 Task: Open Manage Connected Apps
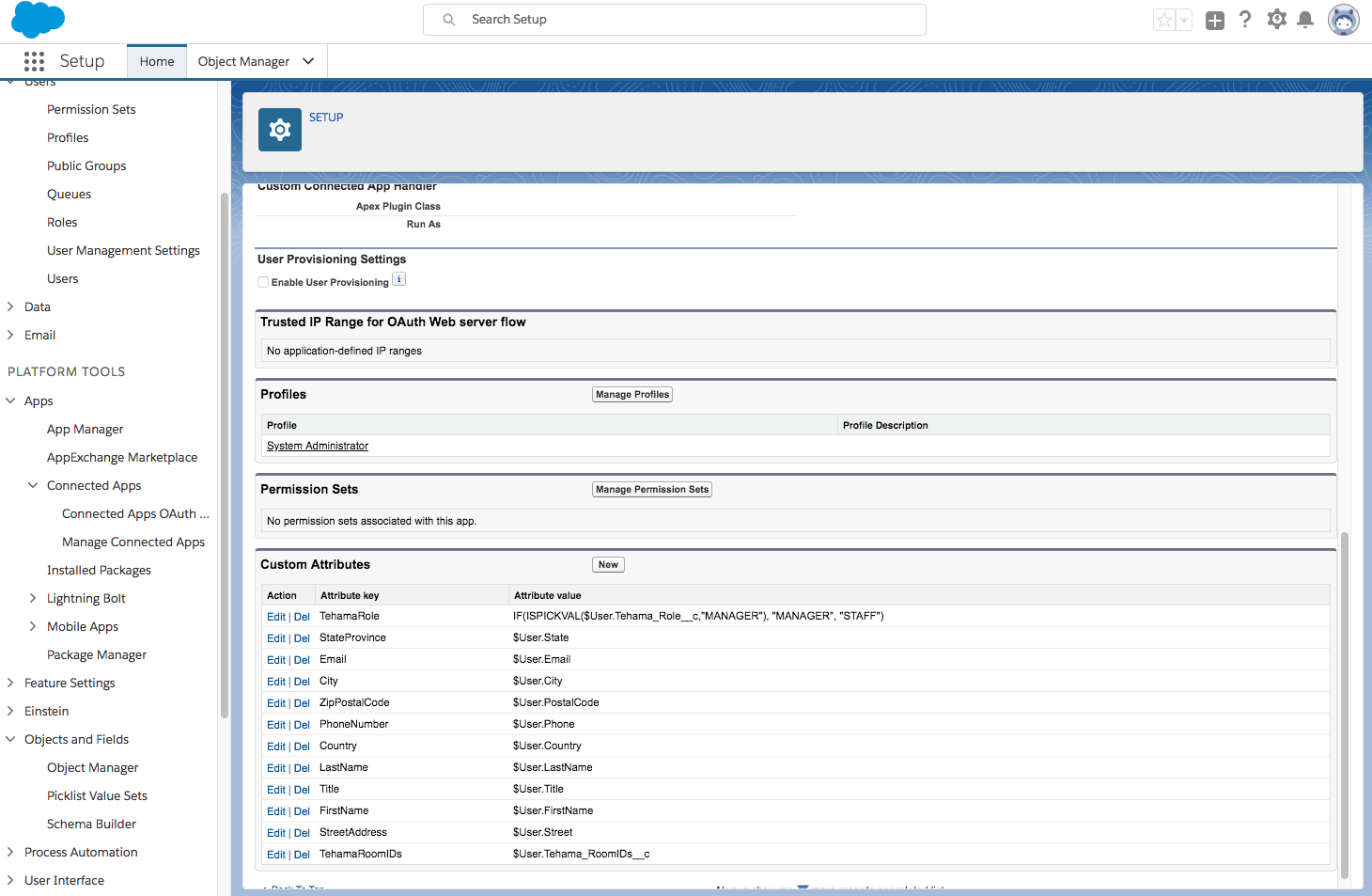tap(133, 542)
